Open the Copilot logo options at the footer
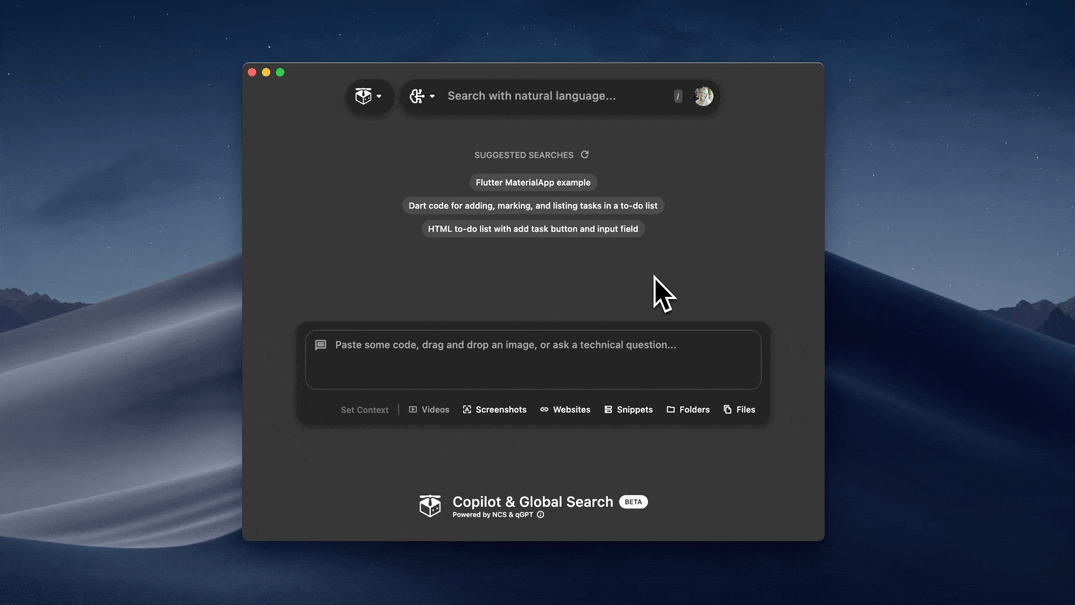 pyautogui.click(x=430, y=505)
